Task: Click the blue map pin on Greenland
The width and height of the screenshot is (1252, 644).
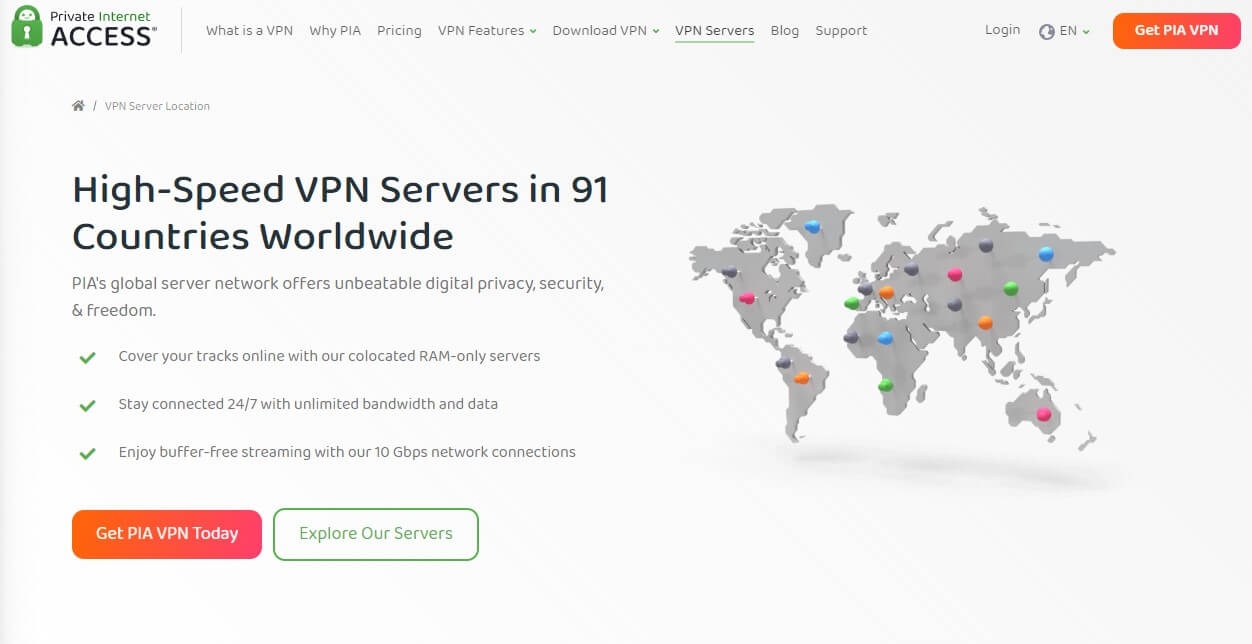Action: 813,227
